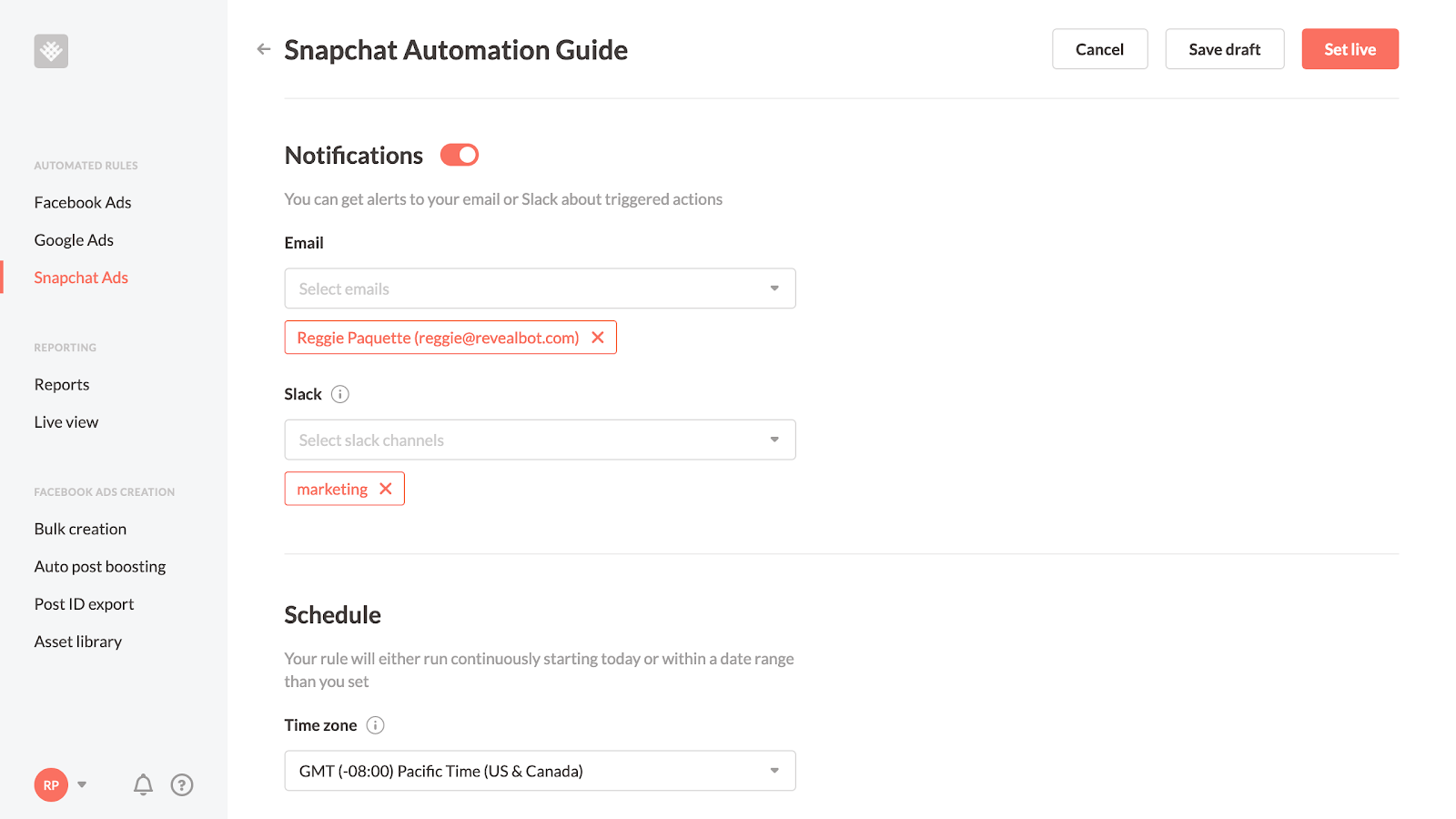Click the Reggie Paquette email tag text
1456x819 pixels.
[x=438, y=338]
